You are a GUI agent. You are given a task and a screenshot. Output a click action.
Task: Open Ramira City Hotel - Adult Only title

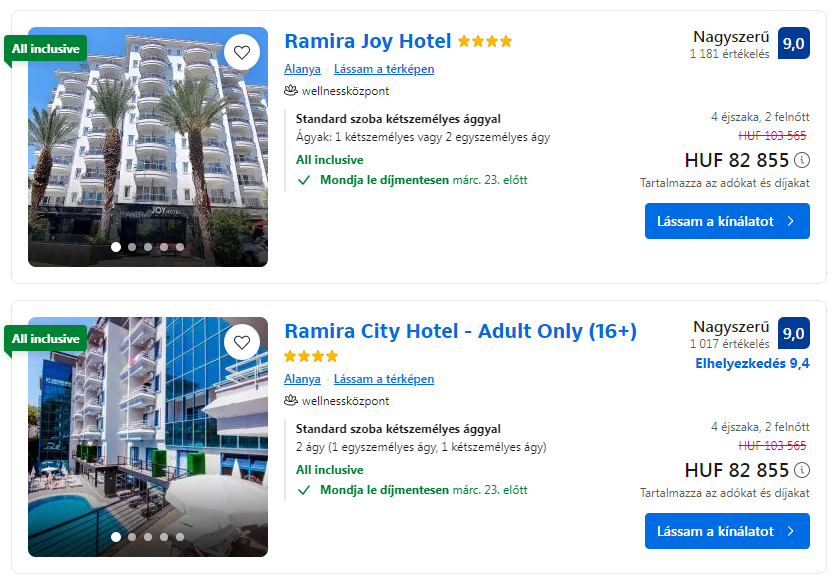click(x=460, y=331)
